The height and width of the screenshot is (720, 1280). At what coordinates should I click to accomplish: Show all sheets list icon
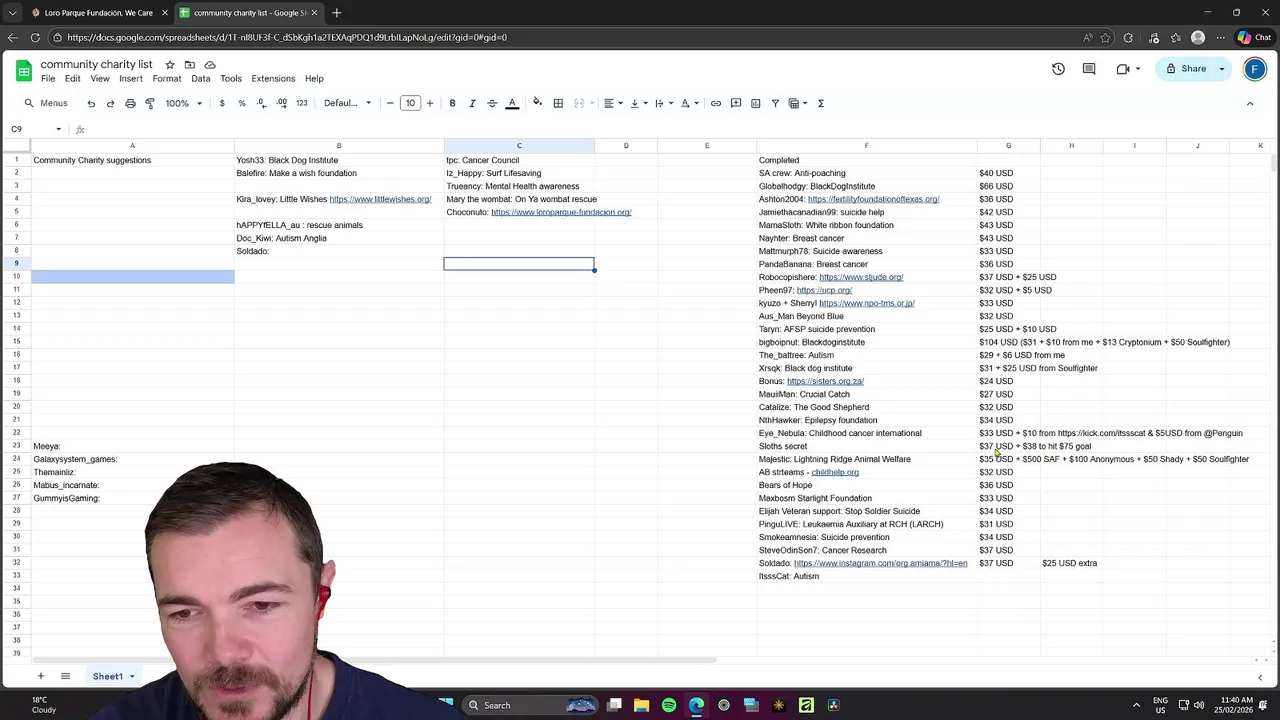point(65,676)
